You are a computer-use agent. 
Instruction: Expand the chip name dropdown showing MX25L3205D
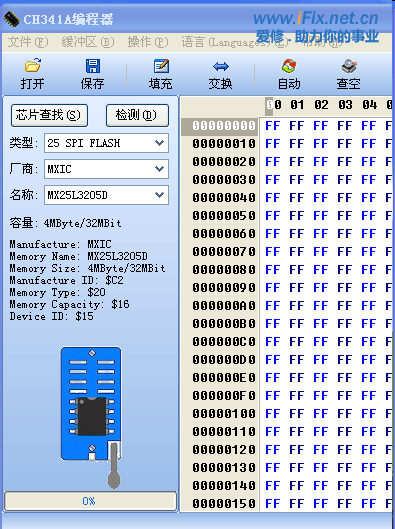coord(160,195)
